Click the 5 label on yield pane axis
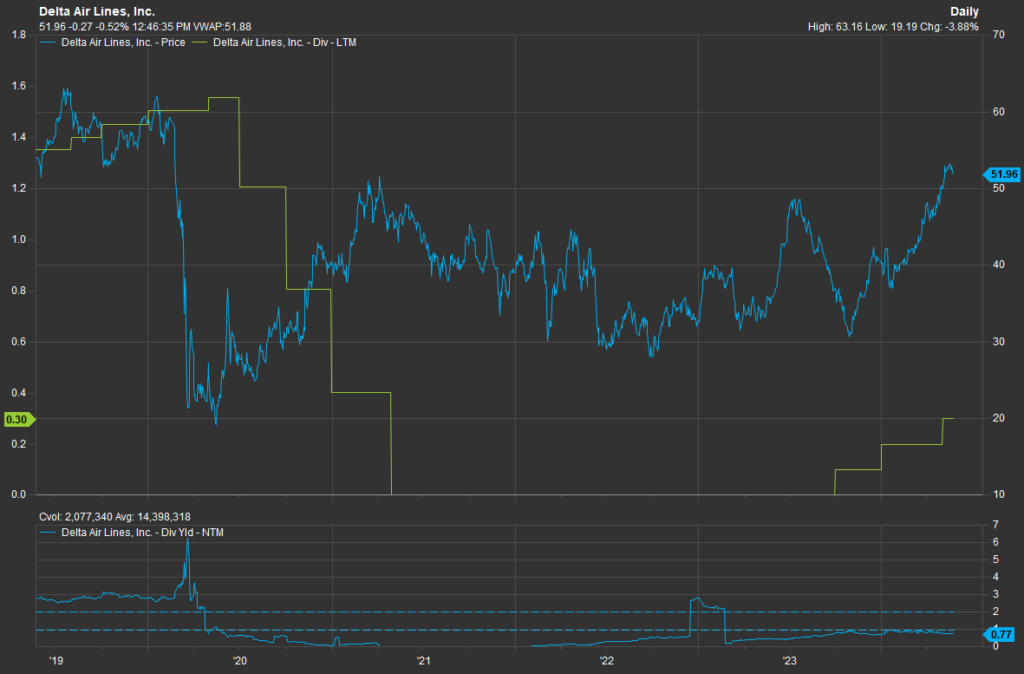This screenshot has height=674, width=1024. pos(995,560)
